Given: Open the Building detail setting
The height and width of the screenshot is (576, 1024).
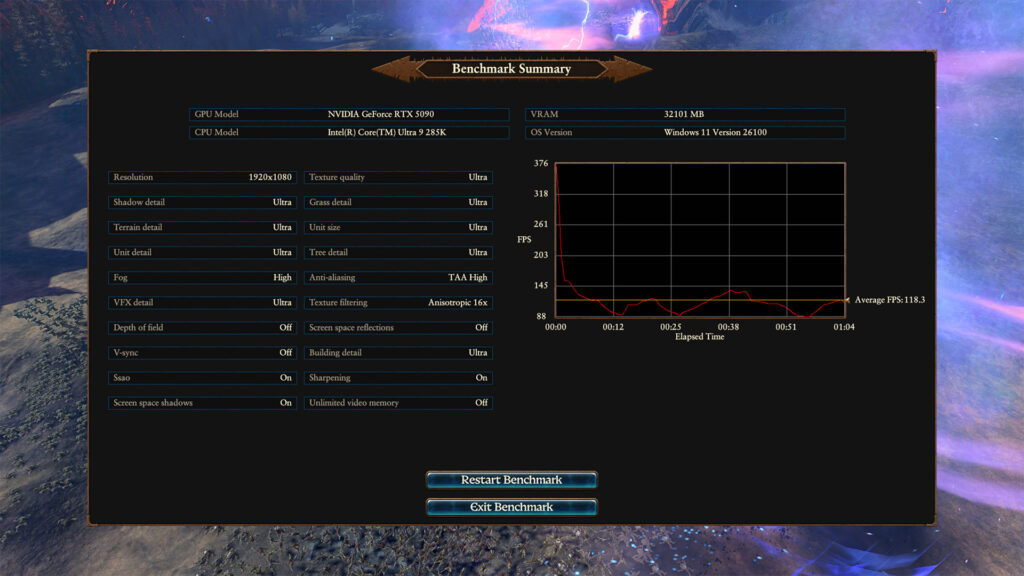Looking at the screenshot, I should pos(399,352).
